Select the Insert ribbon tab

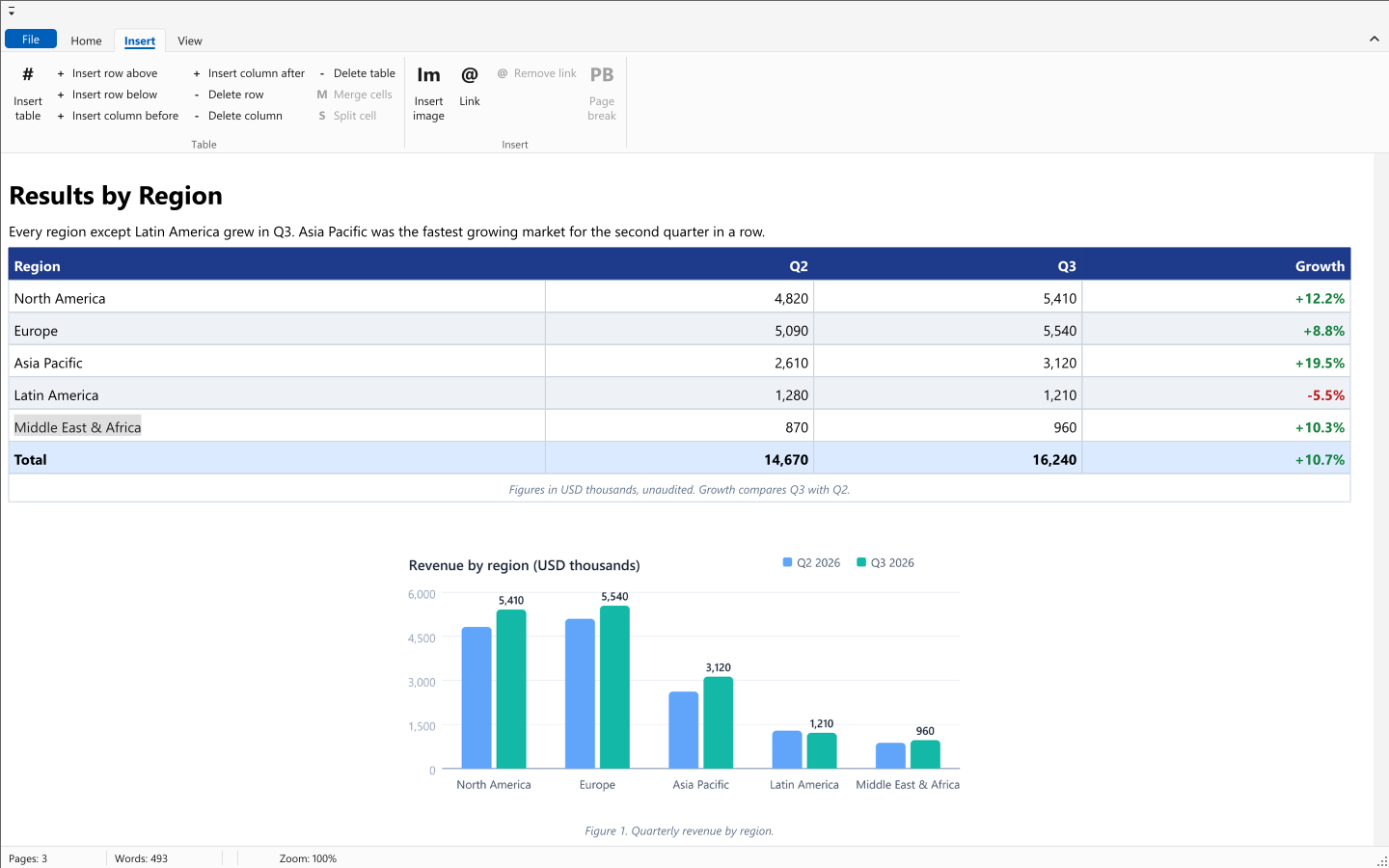[140, 41]
